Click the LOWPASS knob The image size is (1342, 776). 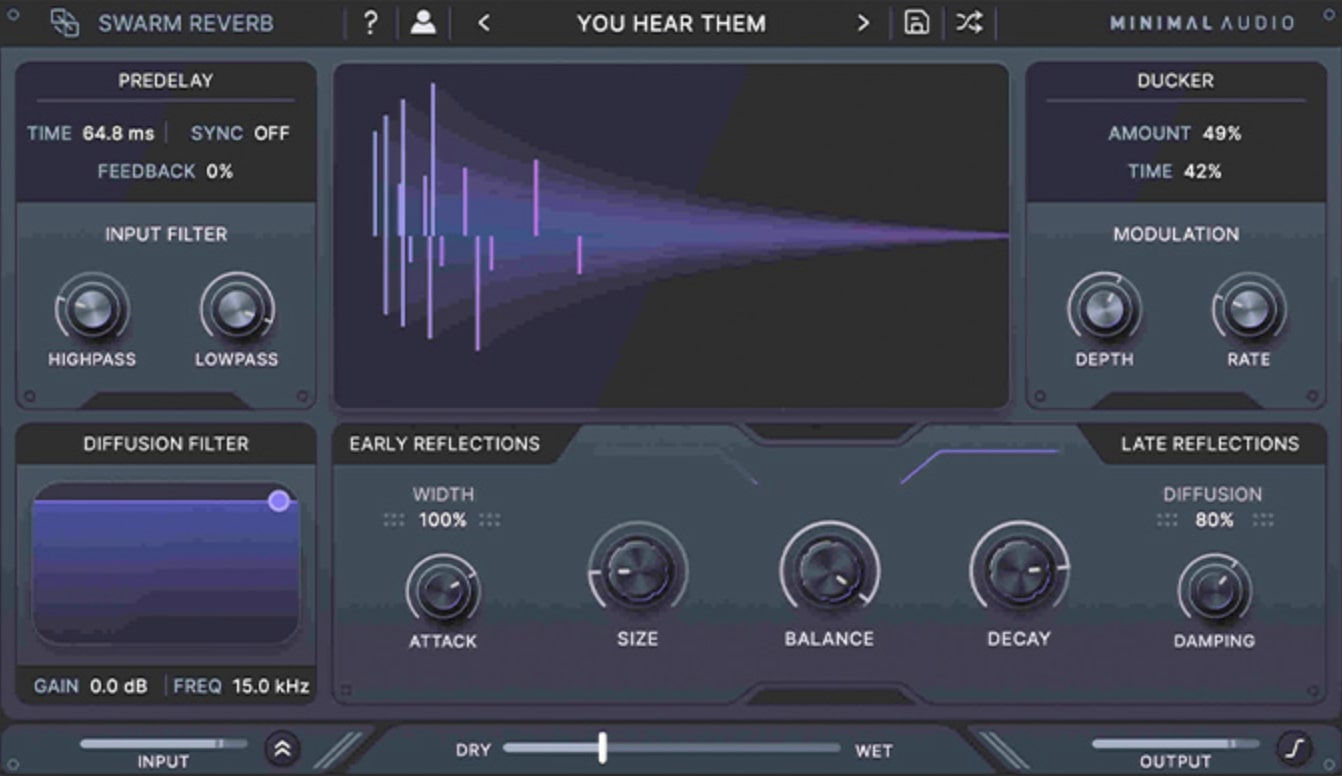[x=237, y=308]
